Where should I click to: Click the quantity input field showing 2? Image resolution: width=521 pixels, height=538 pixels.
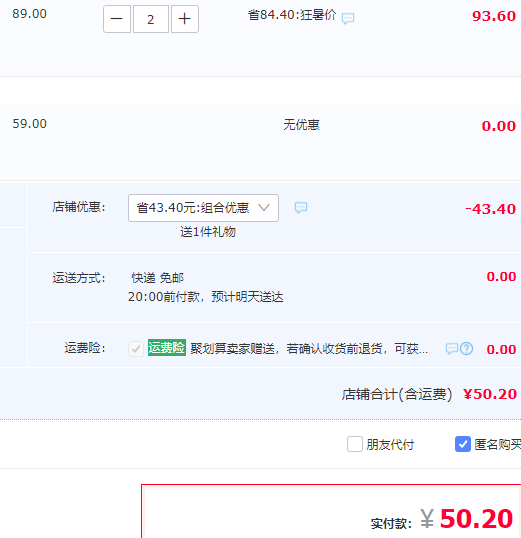click(x=151, y=19)
